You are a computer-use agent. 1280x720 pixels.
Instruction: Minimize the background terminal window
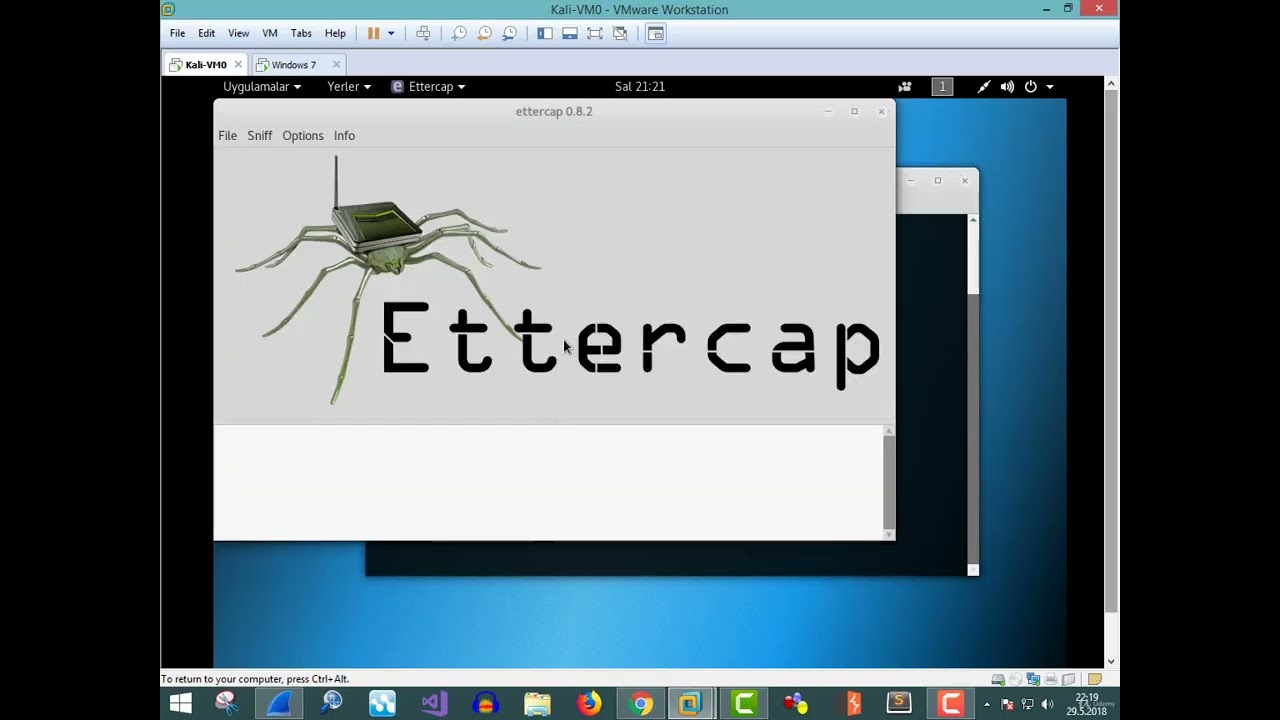[x=911, y=181]
